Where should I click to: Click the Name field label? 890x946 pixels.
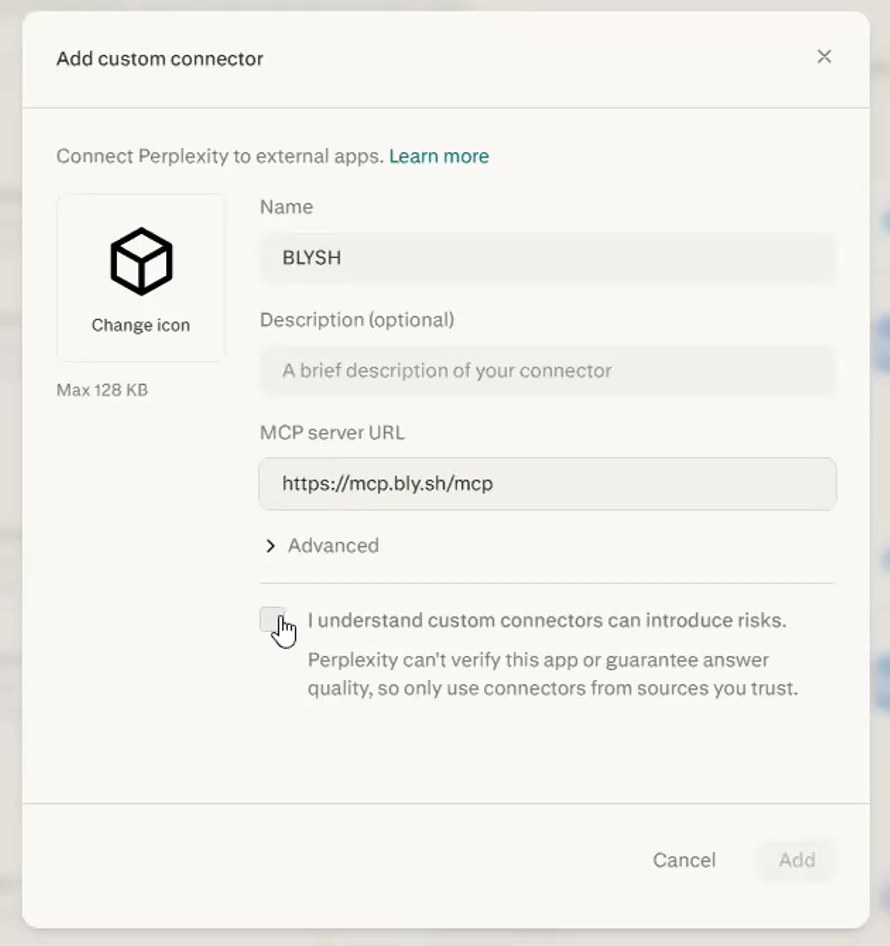(286, 207)
